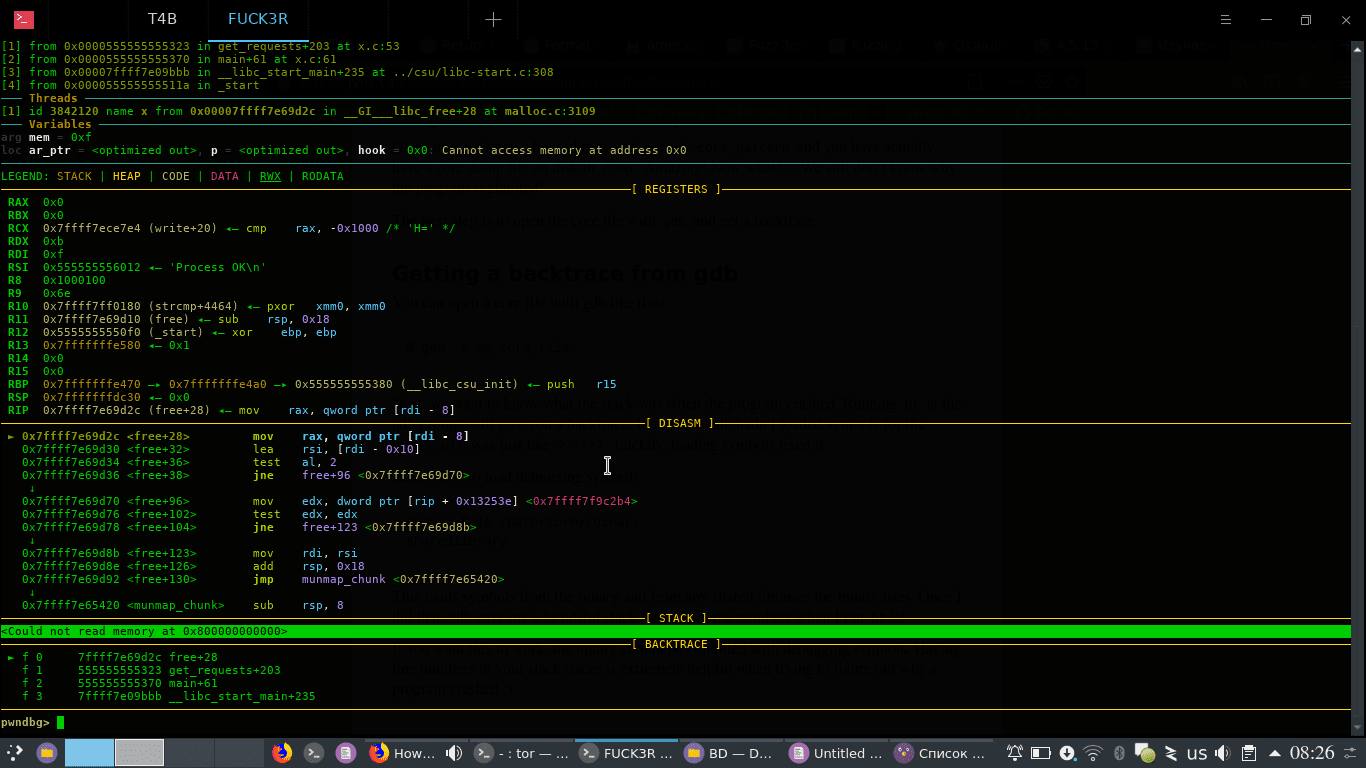Viewport: 1366px width, 768px height.
Task: Open the download updates tray icon
Action: click(x=1067, y=753)
